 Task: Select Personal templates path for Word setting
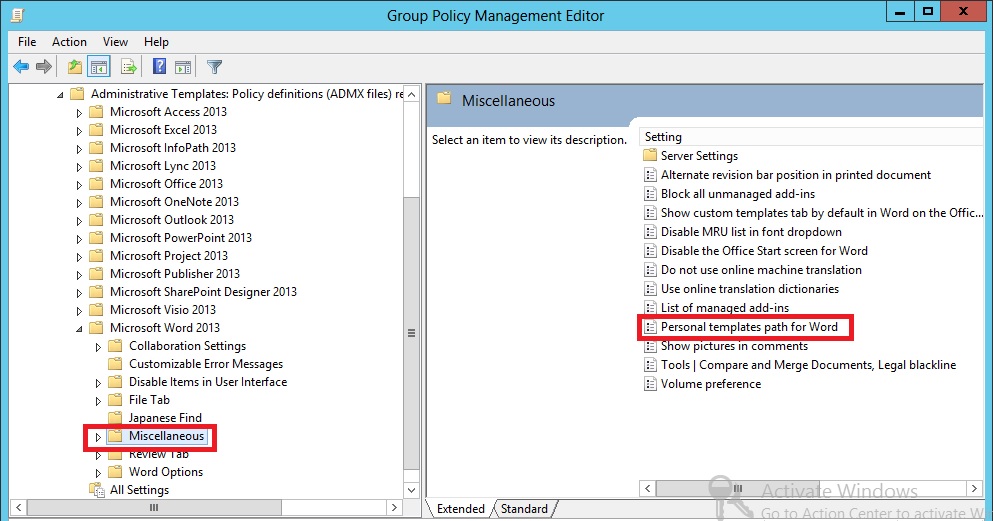point(749,327)
